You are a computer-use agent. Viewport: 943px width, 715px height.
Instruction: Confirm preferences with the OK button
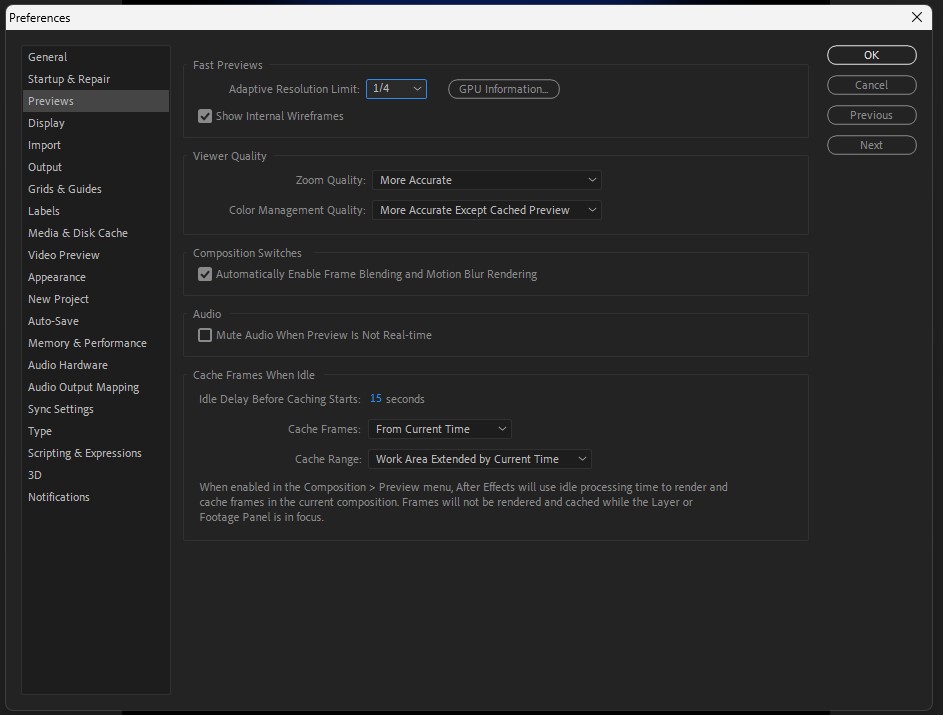tap(871, 55)
